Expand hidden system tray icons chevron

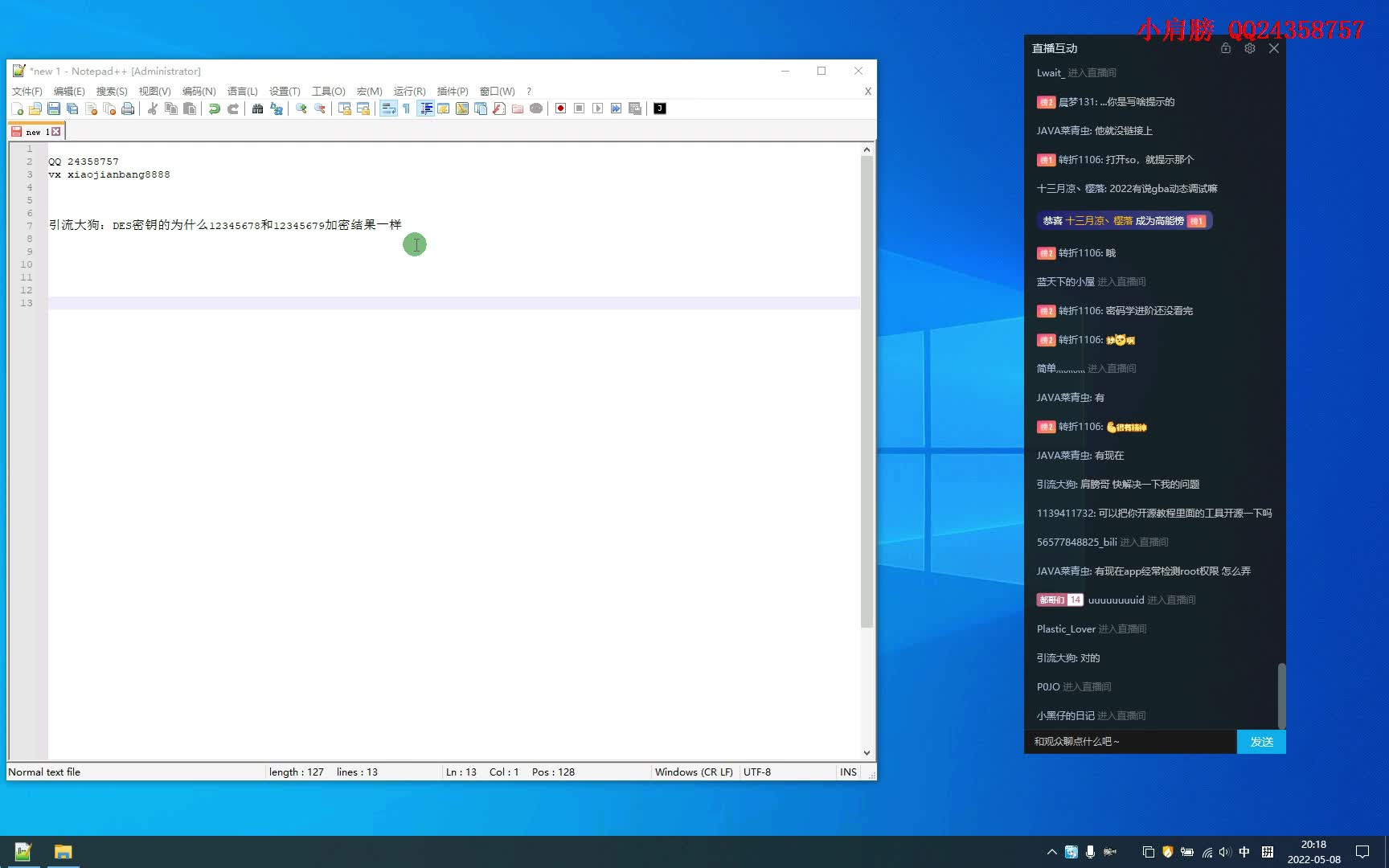tap(1051, 852)
